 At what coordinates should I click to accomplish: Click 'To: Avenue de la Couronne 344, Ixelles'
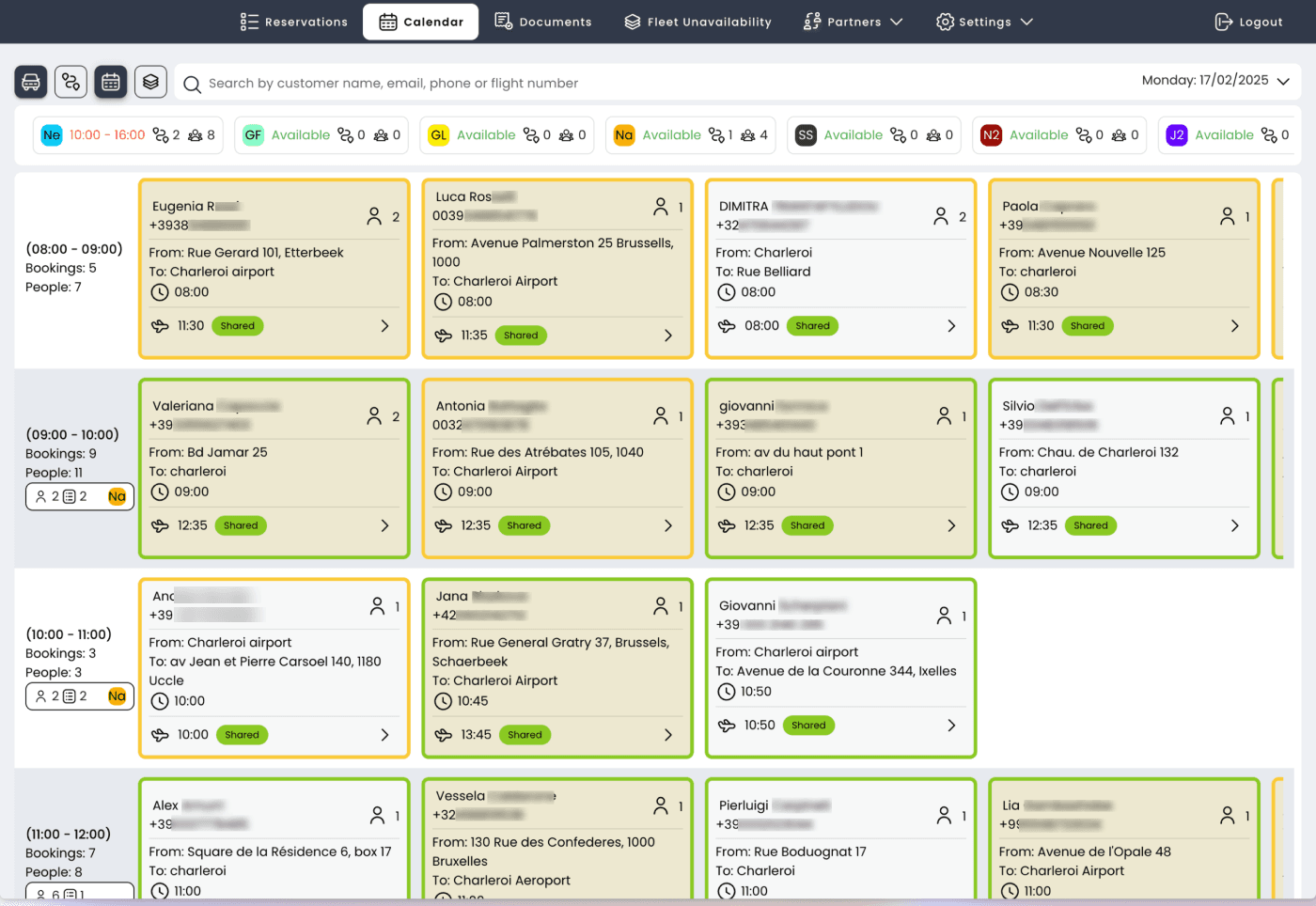(x=836, y=671)
